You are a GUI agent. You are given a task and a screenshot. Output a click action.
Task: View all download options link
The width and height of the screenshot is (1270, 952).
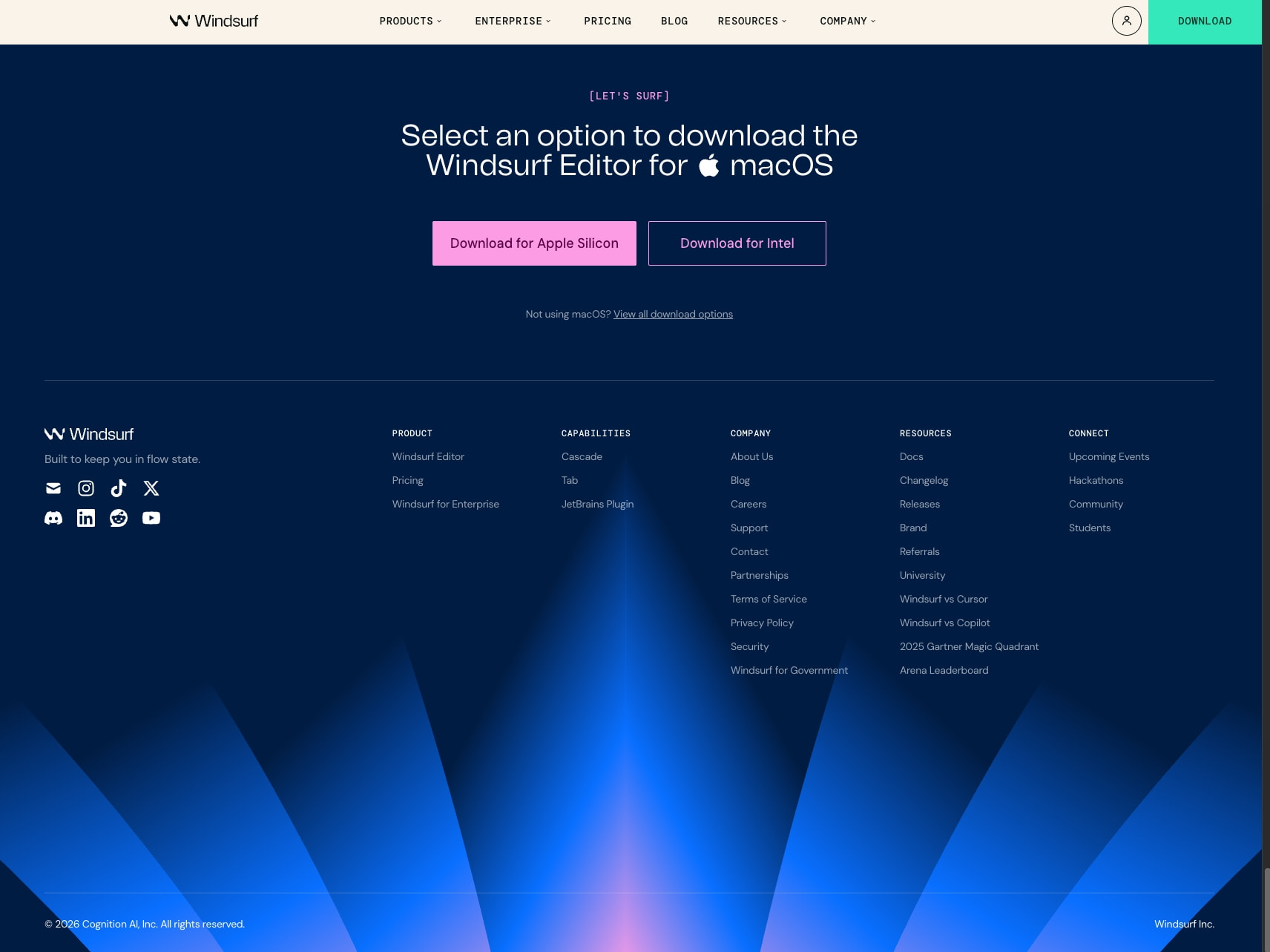pyautogui.click(x=673, y=314)
